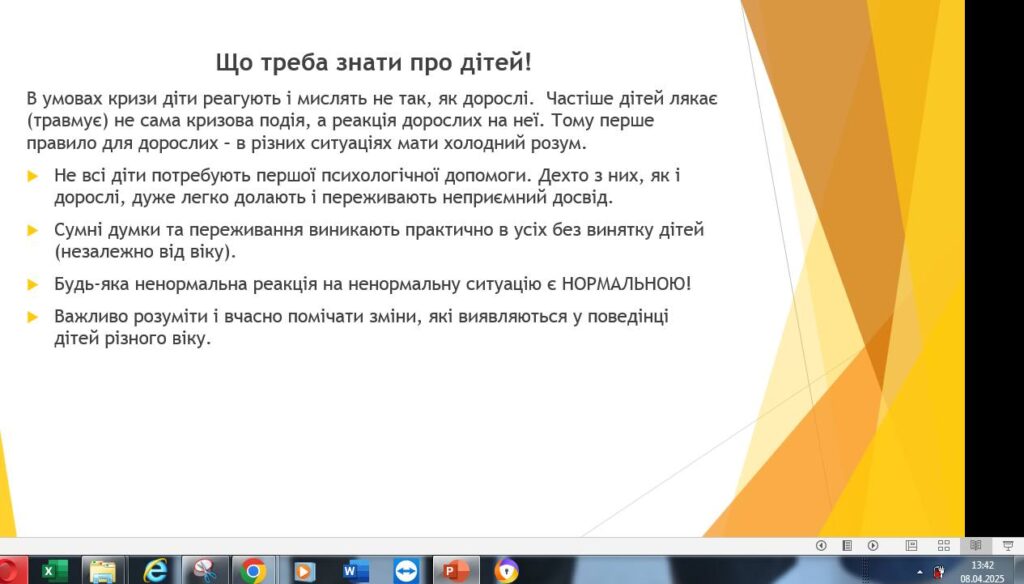1024x584 pixels.
Task: Switch to Word from the taskbar
Action: [355, 571]
